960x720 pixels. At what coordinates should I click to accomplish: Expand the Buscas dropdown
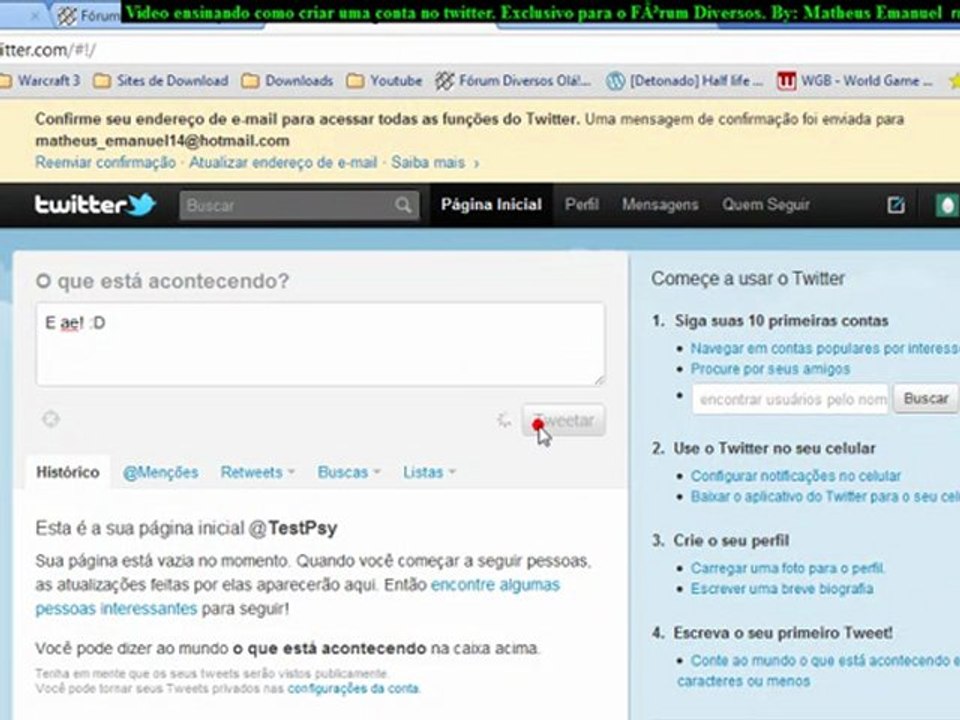pos(349,472)
